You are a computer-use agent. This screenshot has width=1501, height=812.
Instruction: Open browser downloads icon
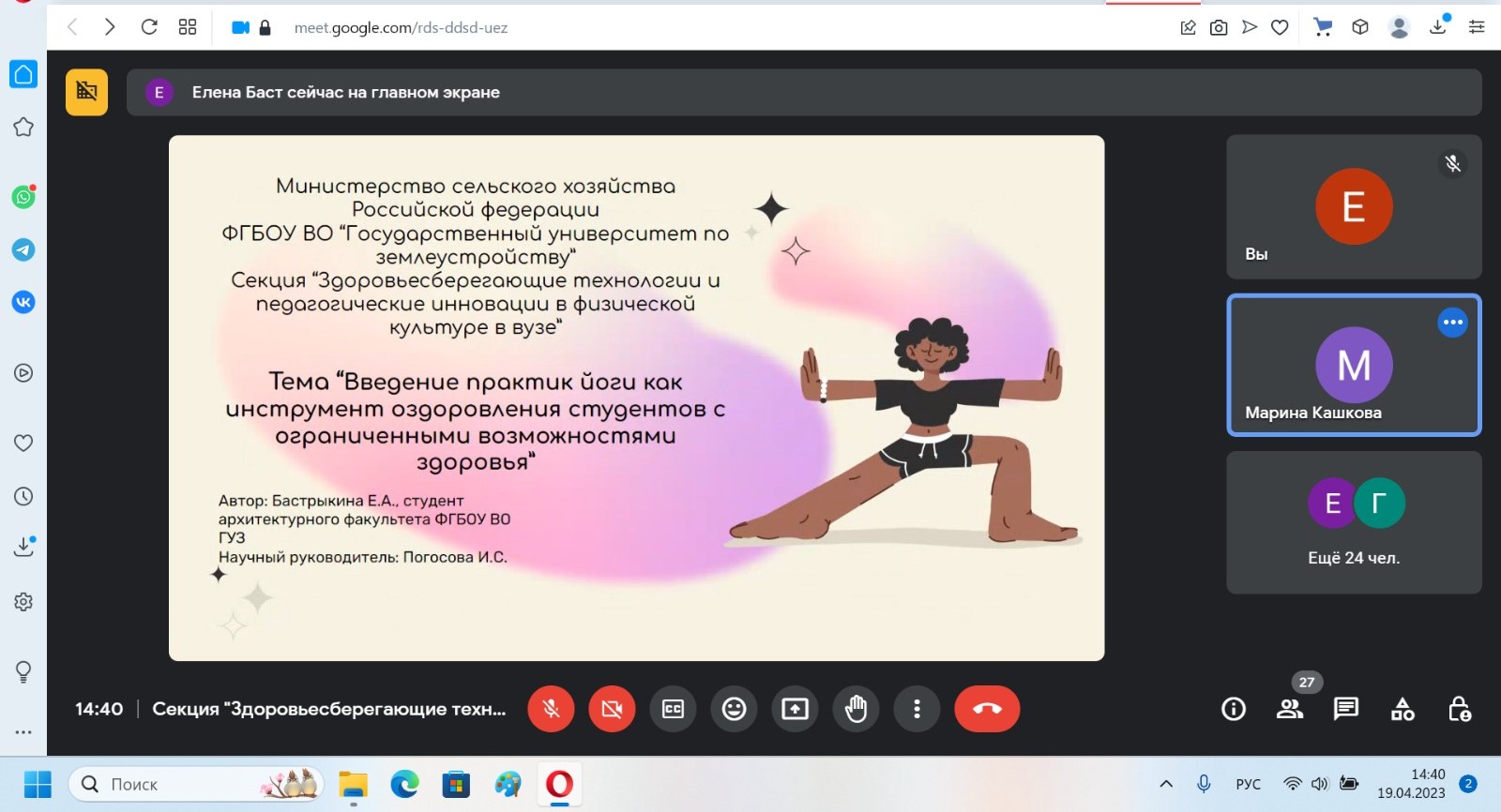tap(1438, 26)
